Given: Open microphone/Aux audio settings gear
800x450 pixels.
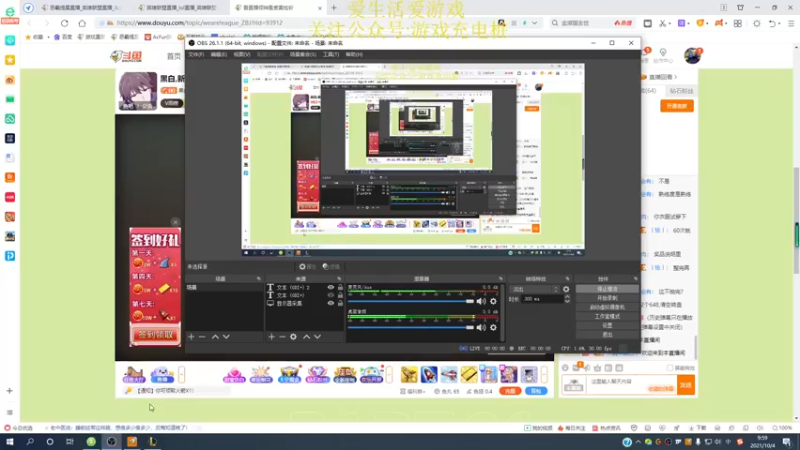Looking at the screenshot, I should click(493, 301).
